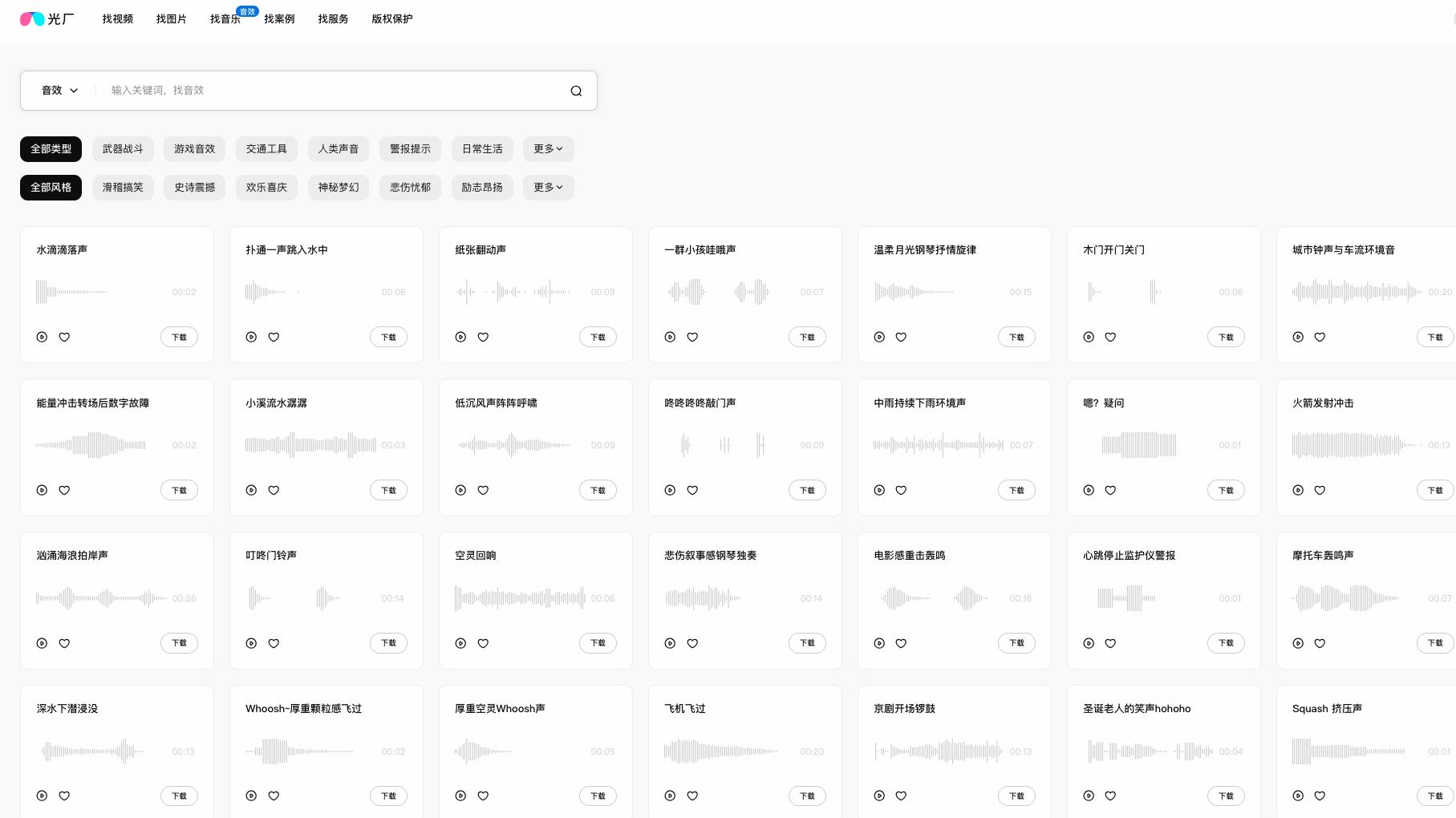Play the 木门开门关门 sound
Image resolution: width=1456 pixels, height=818 pixels.
1089,337
